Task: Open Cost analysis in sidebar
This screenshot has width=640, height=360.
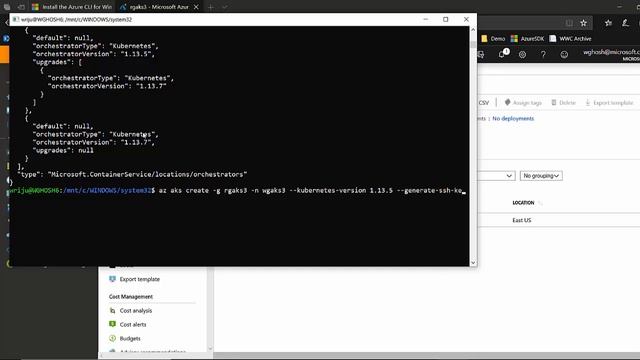Action: (136, 311)
